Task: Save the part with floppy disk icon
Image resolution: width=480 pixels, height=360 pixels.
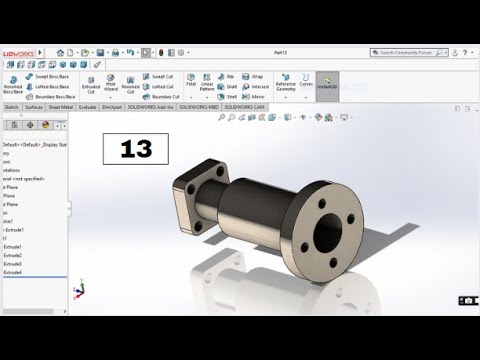Action: (x=100, y=53)
